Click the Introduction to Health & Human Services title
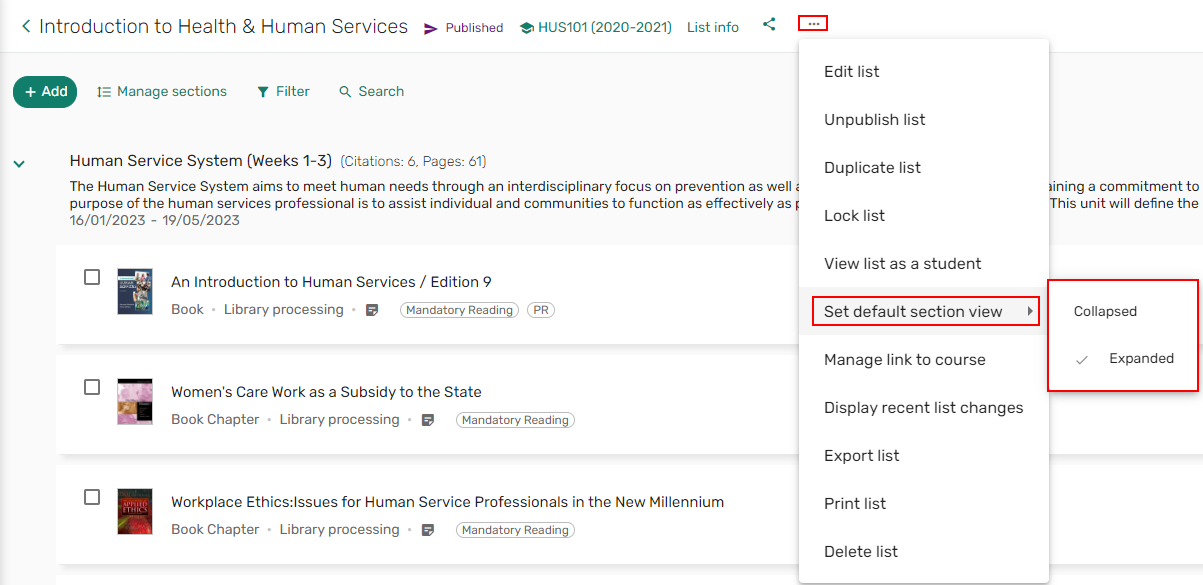1203x585 pixels. click(224, 27)
